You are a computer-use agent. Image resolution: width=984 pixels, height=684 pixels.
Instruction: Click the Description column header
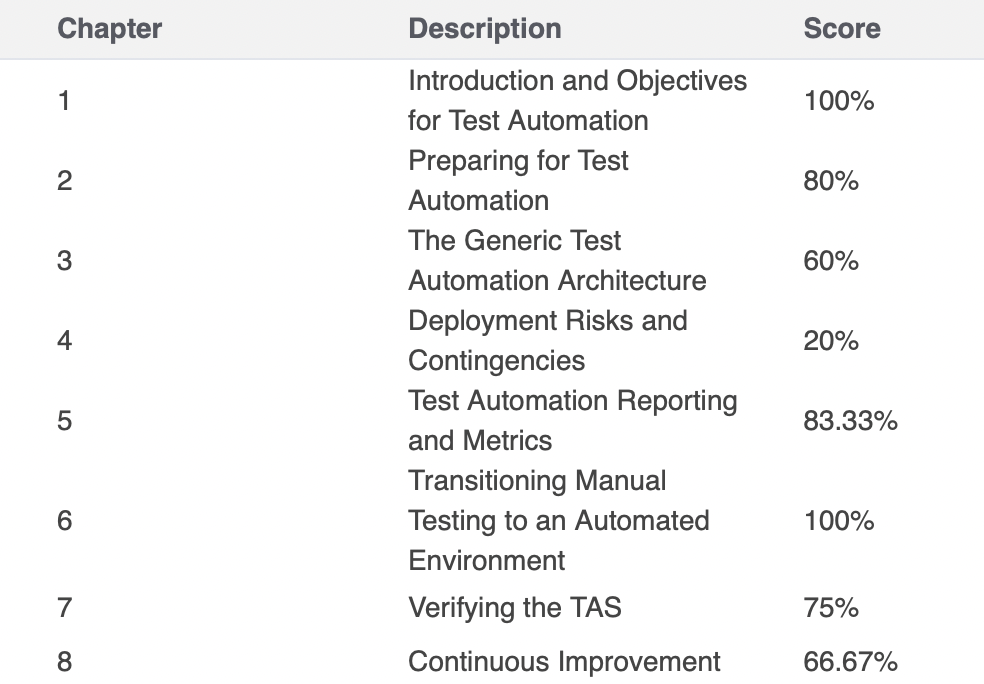(484, 28)
